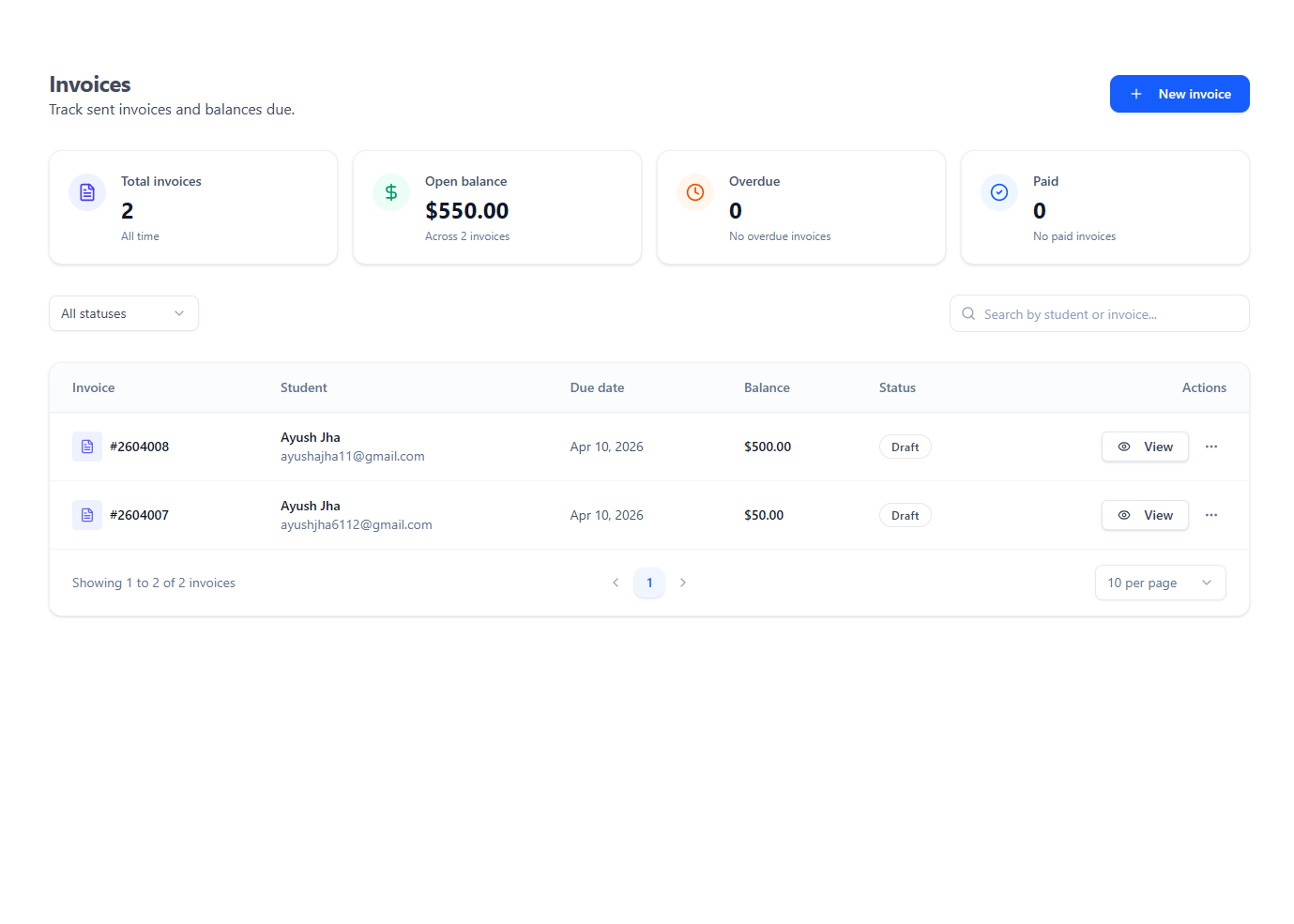View invoice #2604007
Image resolution: width=1294 pixels, height=924 pixels.
point(1145,515)
